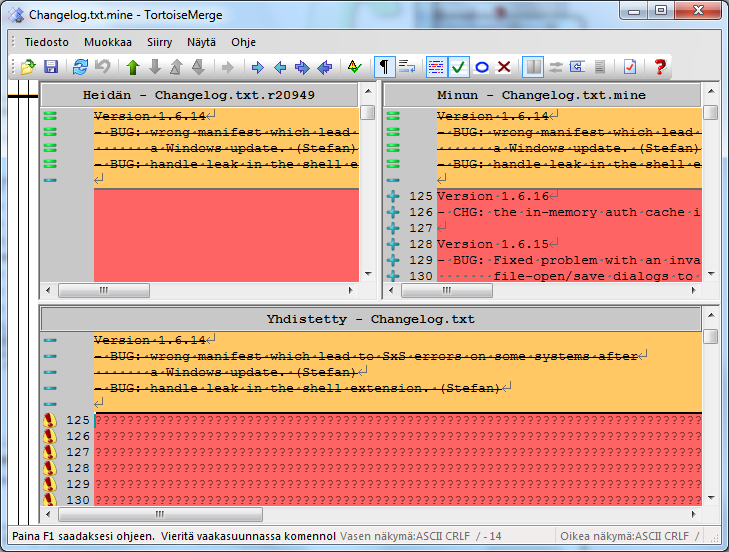Click the vertical scrollbar thumb in the Heidän pane

[368, 112]
